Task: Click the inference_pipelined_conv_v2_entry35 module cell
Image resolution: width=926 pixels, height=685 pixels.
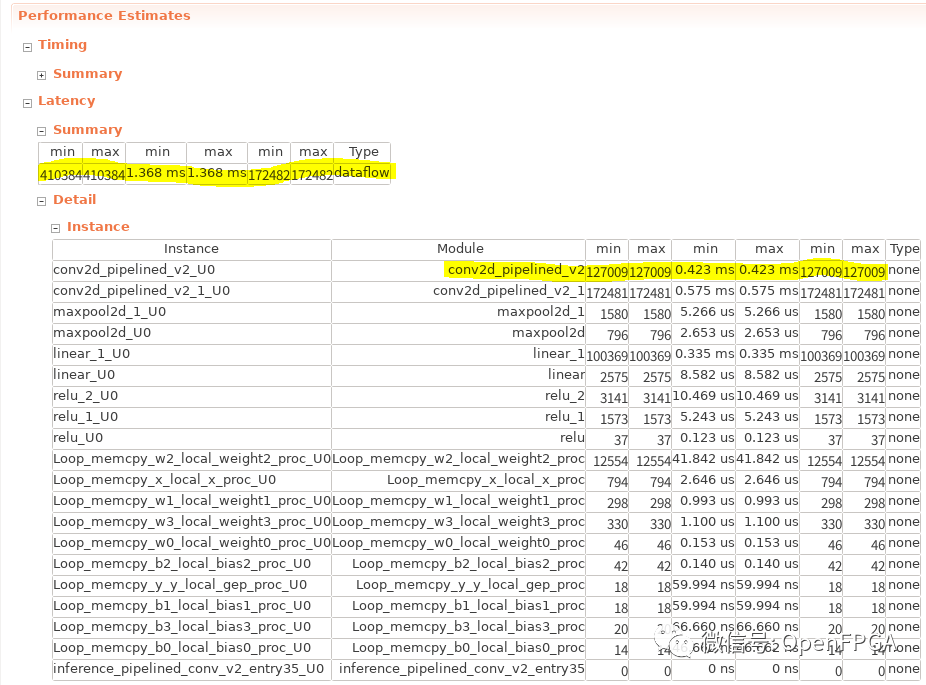Action: tap(459, 669)
